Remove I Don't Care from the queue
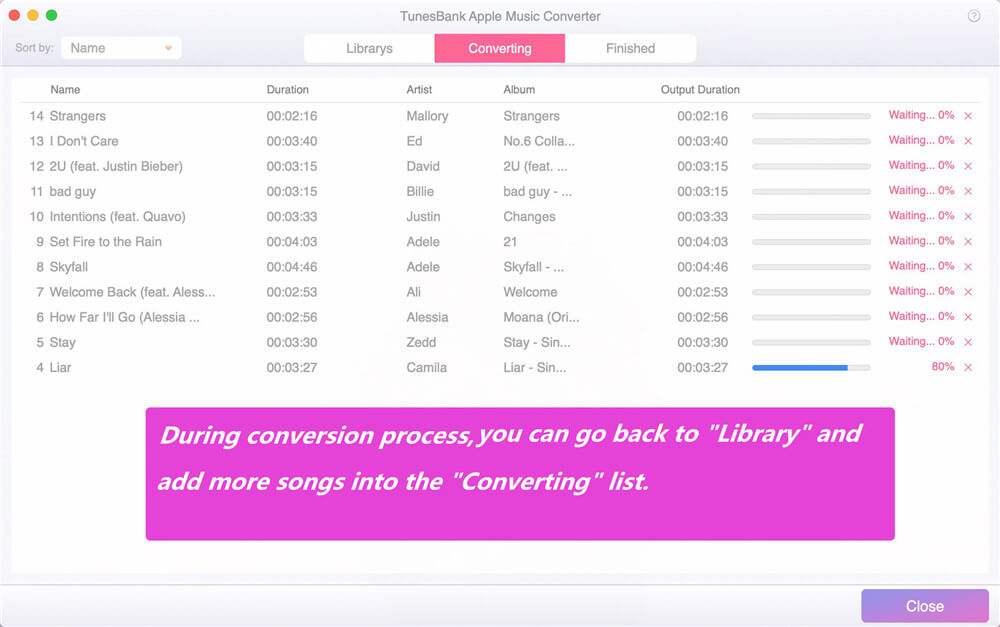Viewport: 1000px width, 627px height. tap(968, 141)
